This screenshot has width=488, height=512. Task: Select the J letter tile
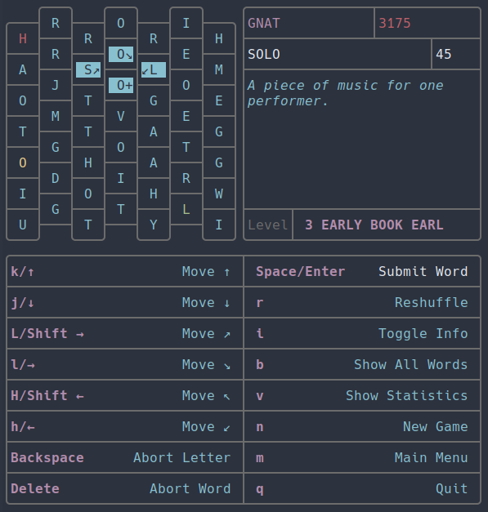click(x=56, y=85)
